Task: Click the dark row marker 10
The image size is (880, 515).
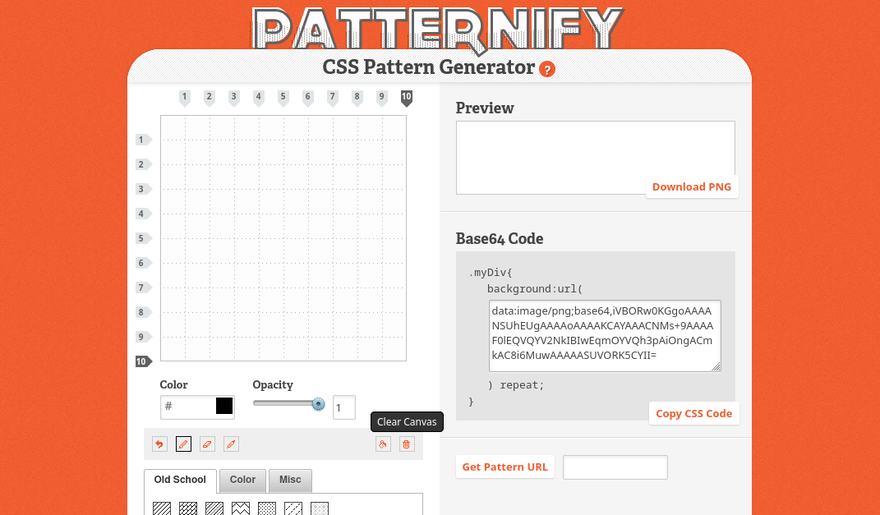Action: (x=144, y=362)
